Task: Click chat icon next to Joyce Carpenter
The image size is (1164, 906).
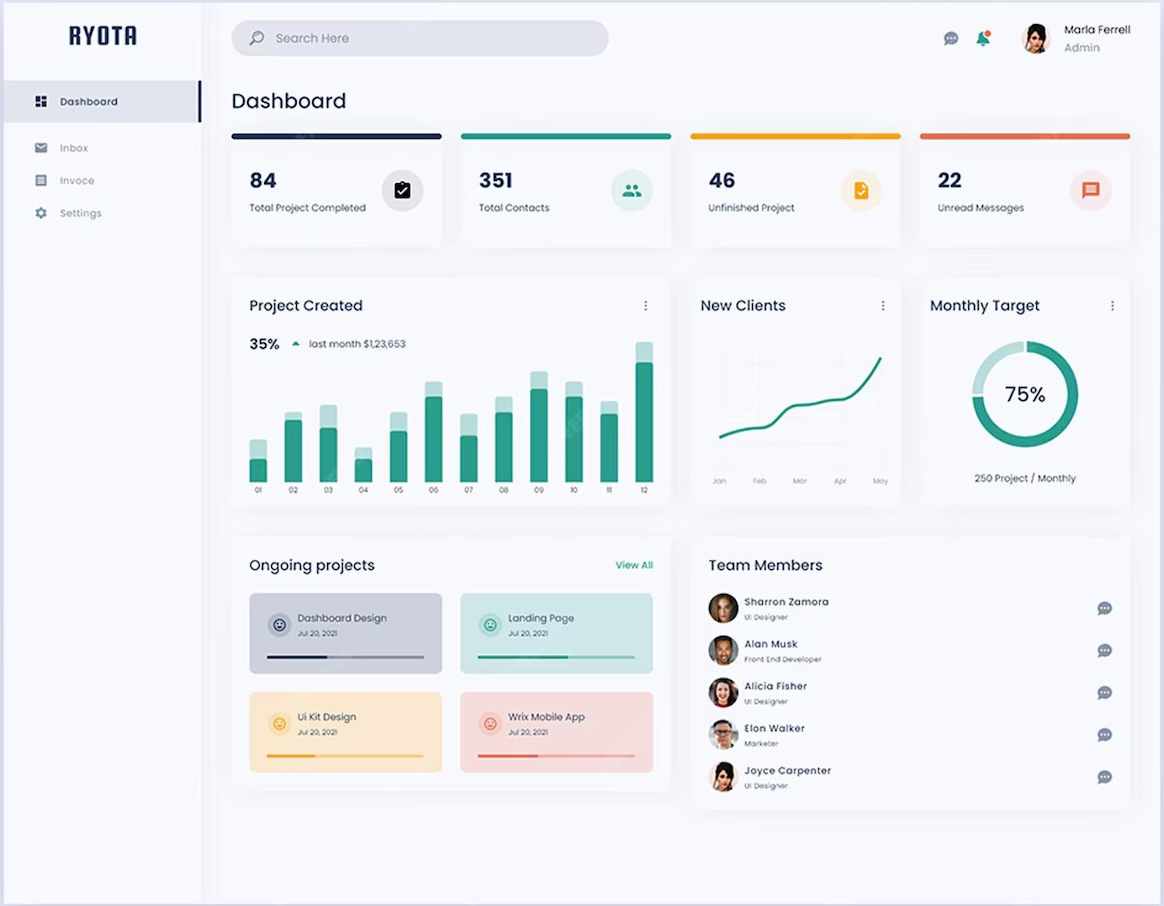Action: [x=1104, y=777]
